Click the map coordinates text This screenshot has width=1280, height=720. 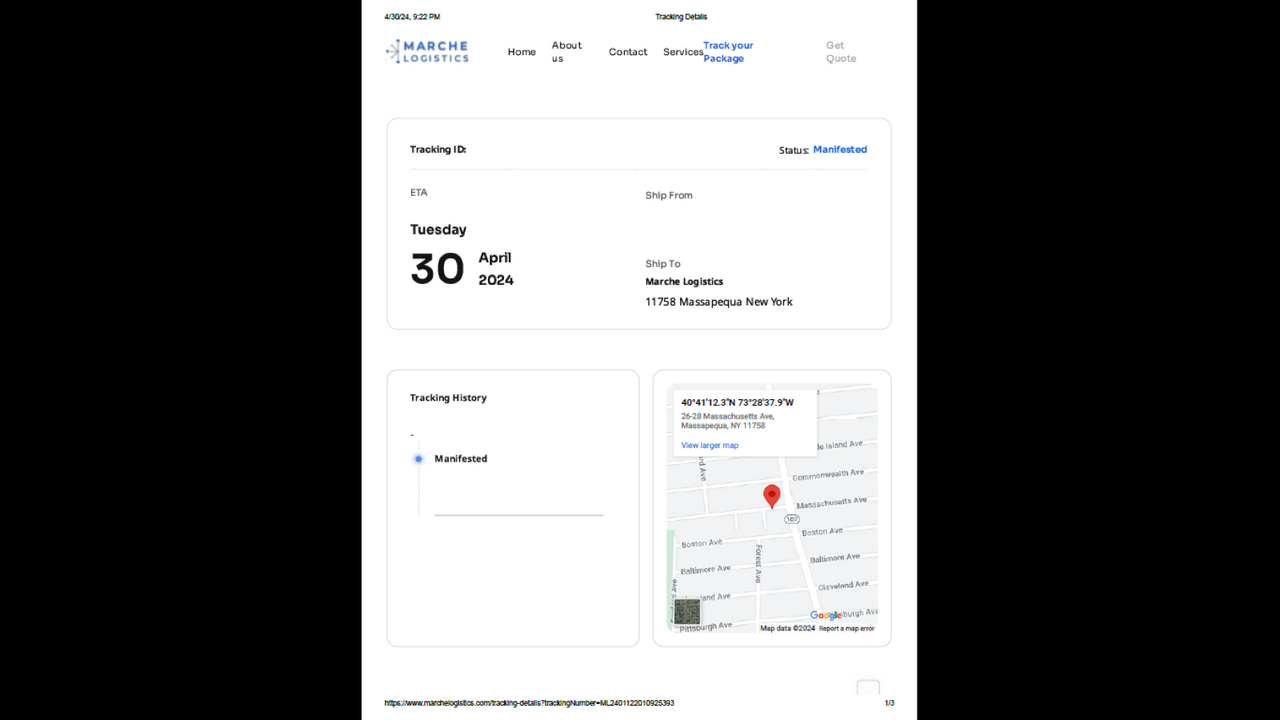point(738,402)
